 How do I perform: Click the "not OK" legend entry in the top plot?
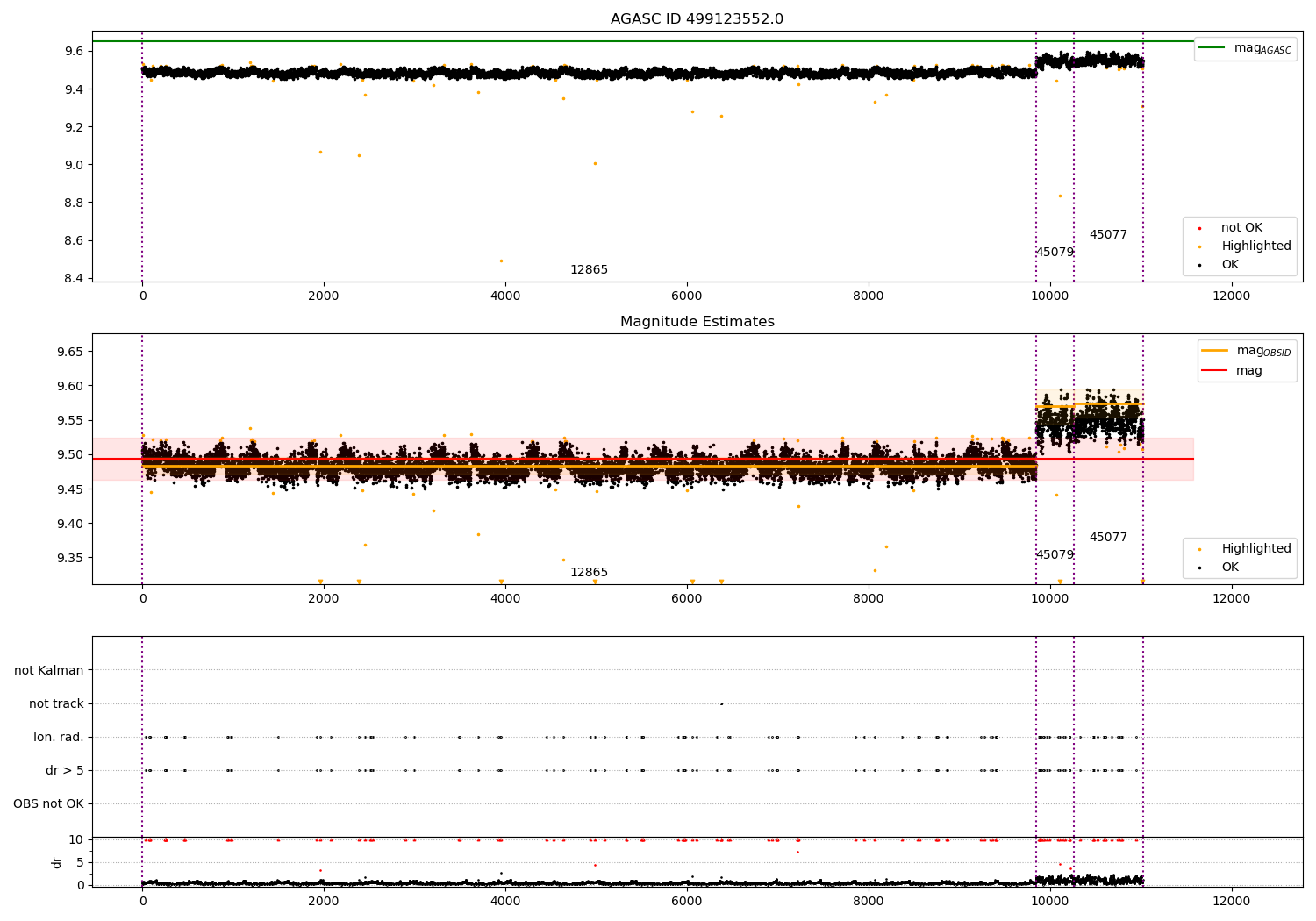tap(1241, 228)
